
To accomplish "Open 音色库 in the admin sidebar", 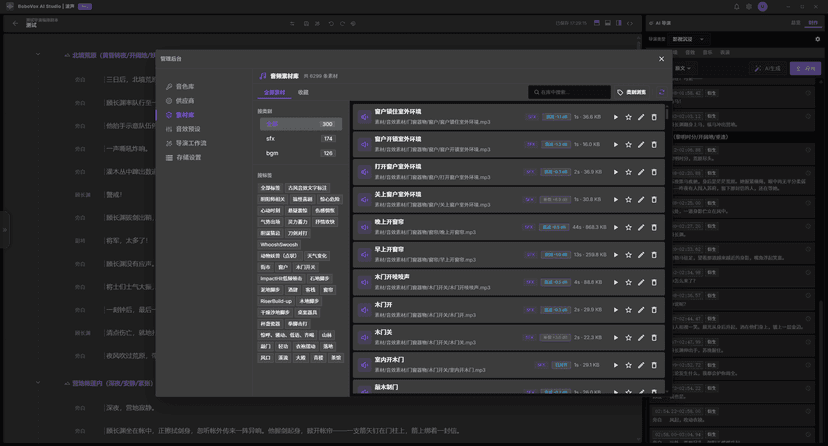I will (x=184, y=87).
